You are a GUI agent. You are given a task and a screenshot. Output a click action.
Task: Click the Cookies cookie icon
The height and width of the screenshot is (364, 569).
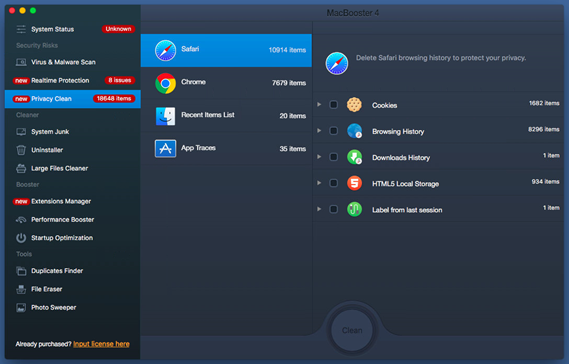[354, 105]
